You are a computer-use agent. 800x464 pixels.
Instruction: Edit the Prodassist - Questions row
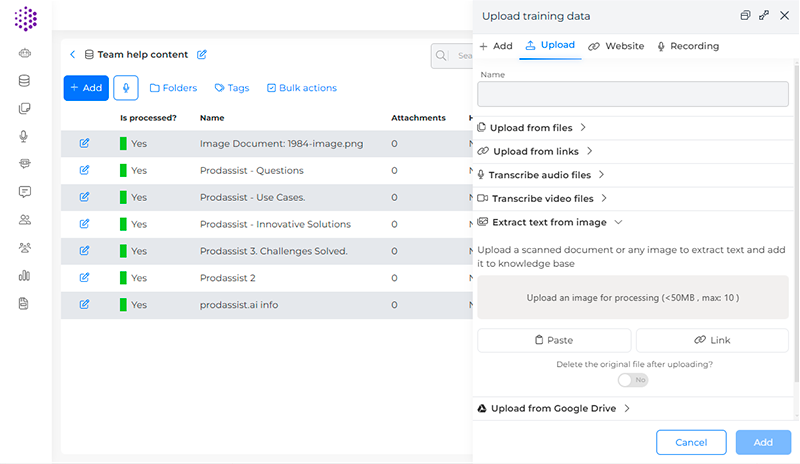click(84, 170)
